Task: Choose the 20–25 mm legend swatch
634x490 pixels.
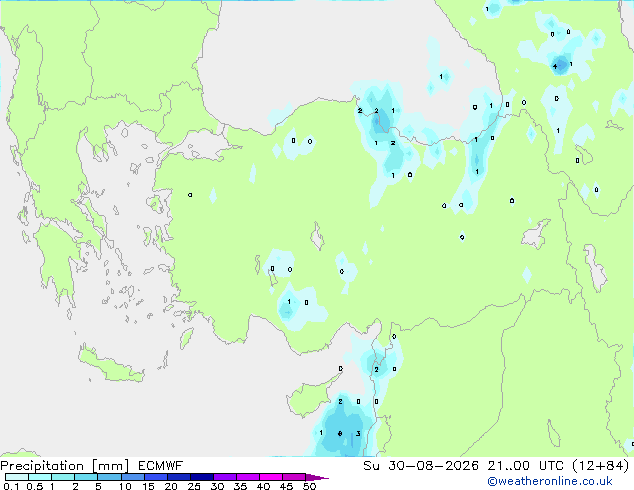Action: coord(178,477)
